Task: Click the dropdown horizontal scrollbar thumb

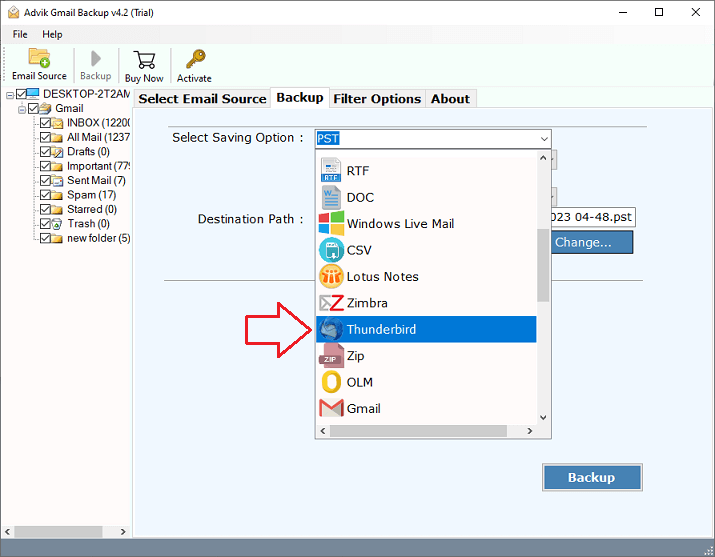Action: [x=418, y=431]
